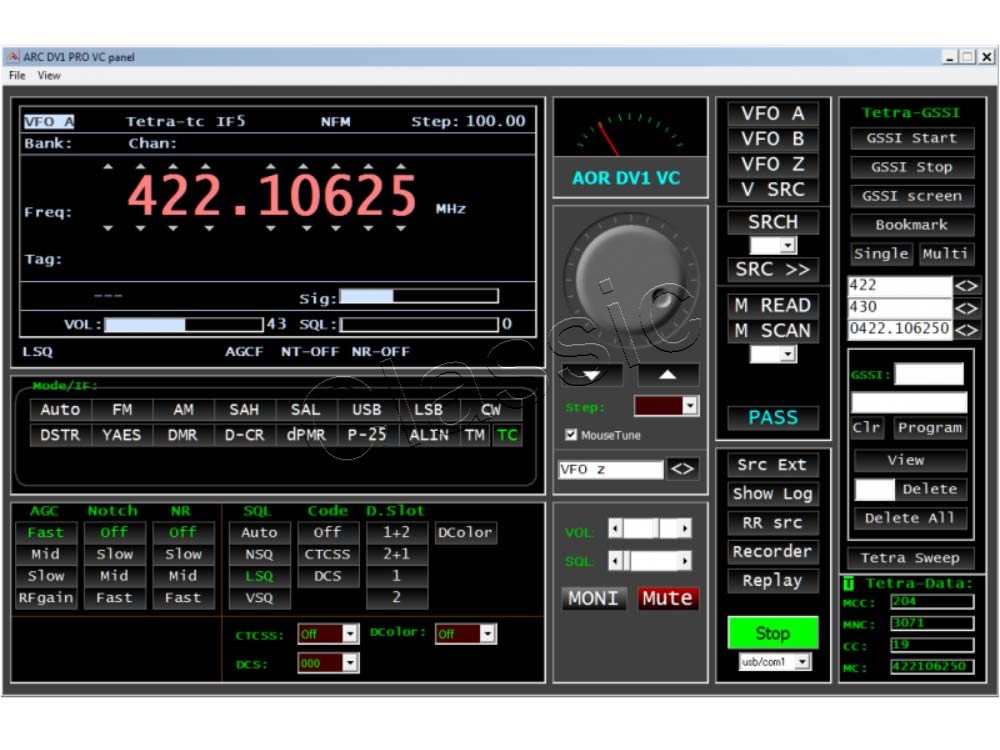Toggle the MouseTune checkbox
The height and width of the screenshot is (750, 1000).
click(571, 435)
